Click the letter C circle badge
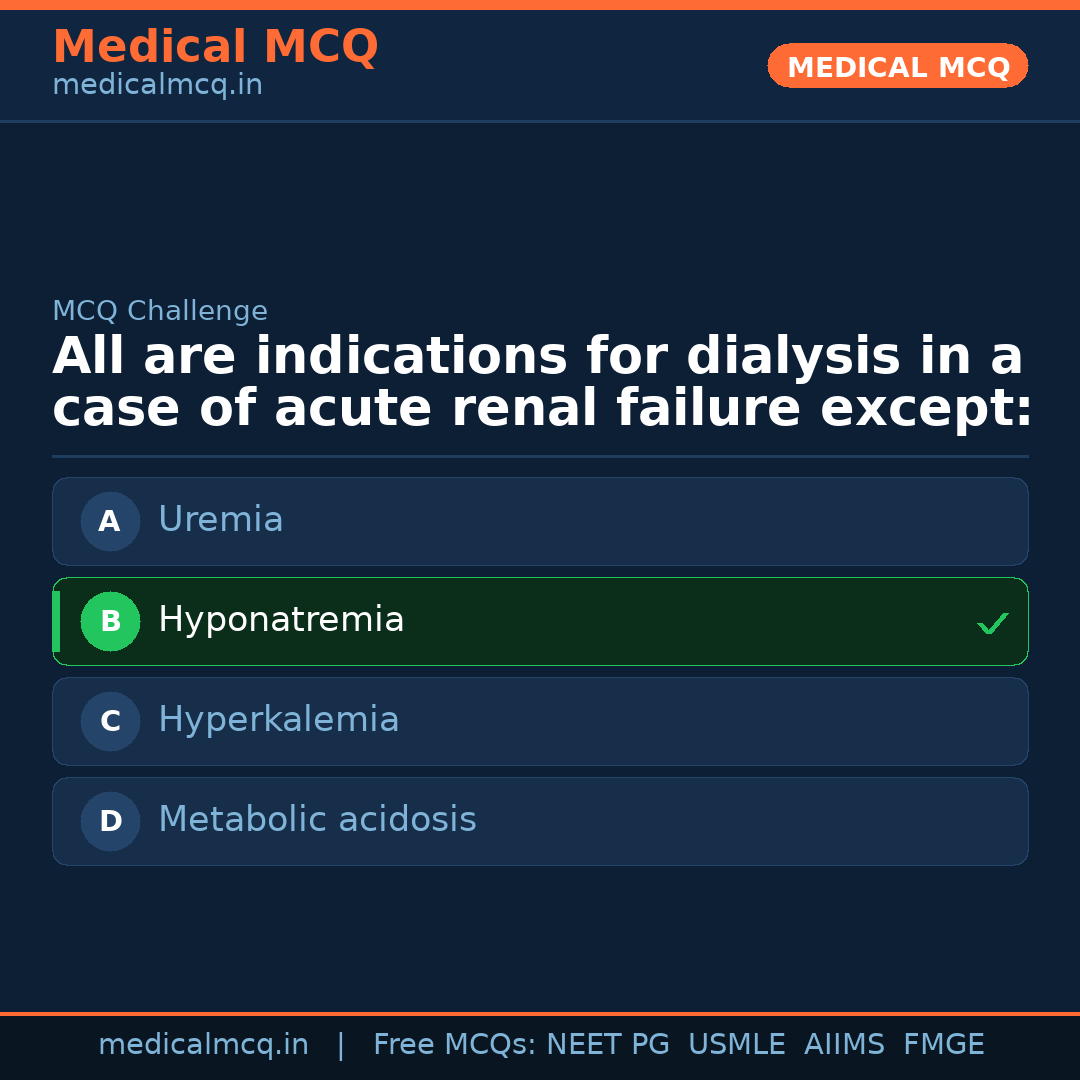Image resolution: width=1080 pixels, height=1080 pixels. point(110,721)
